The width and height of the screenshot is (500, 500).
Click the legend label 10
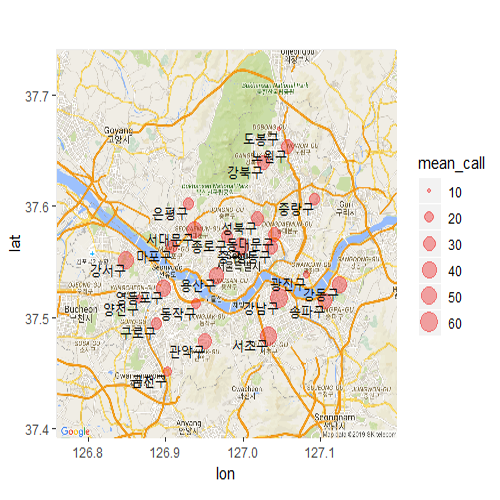click(455, 192)
